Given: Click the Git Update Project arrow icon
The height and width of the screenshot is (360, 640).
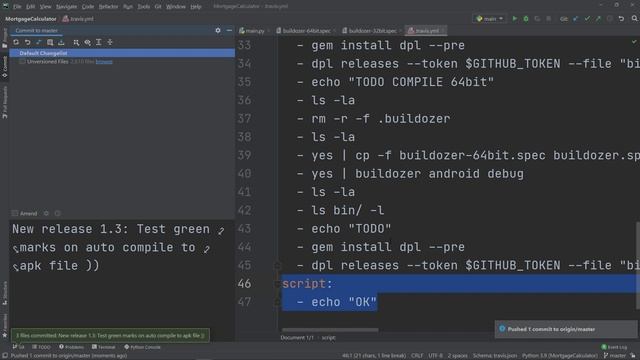Looking at the screenshot, I should tap(576, 19).
